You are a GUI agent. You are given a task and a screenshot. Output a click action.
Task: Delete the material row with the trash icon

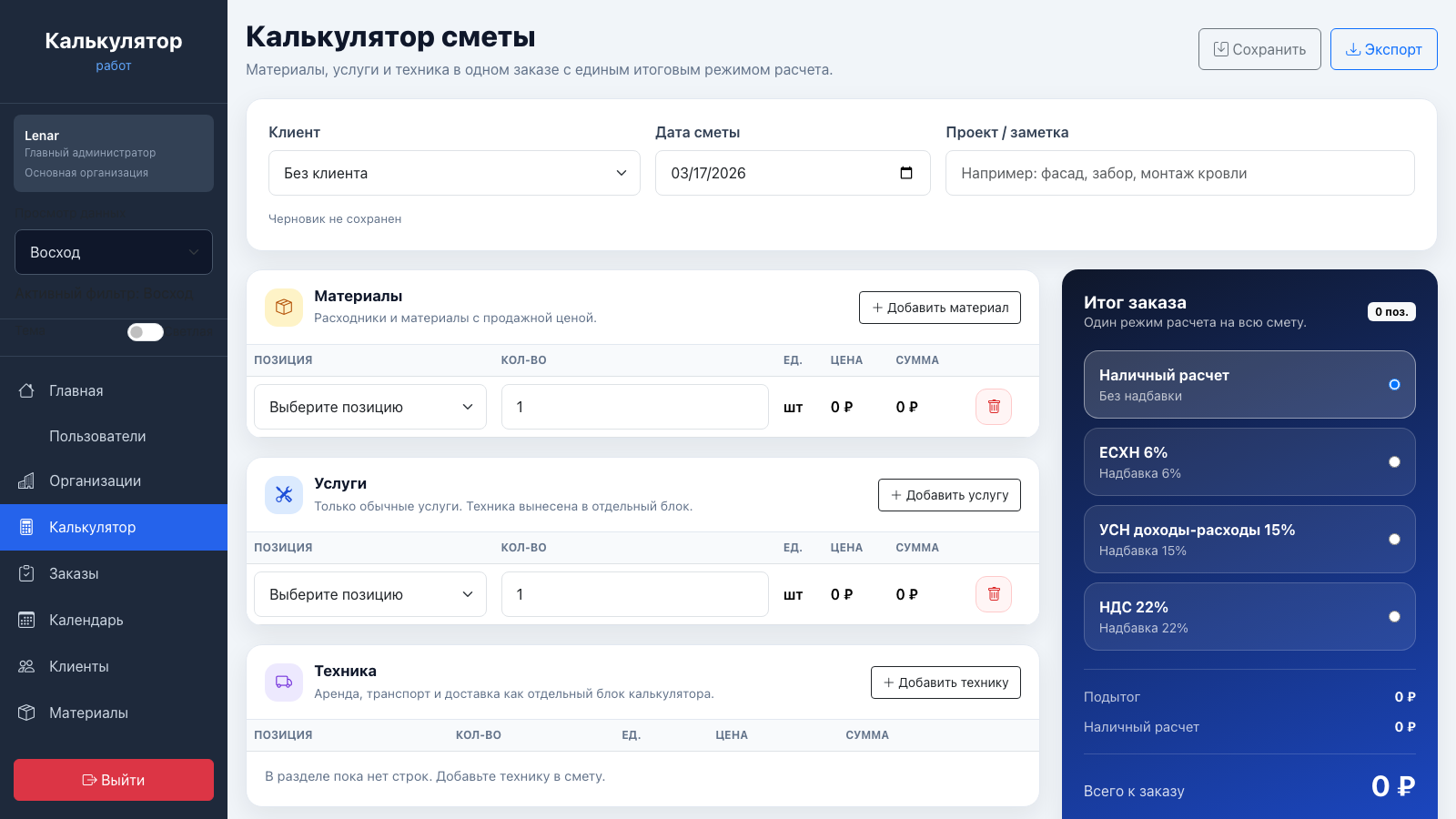tap(993, 407)
